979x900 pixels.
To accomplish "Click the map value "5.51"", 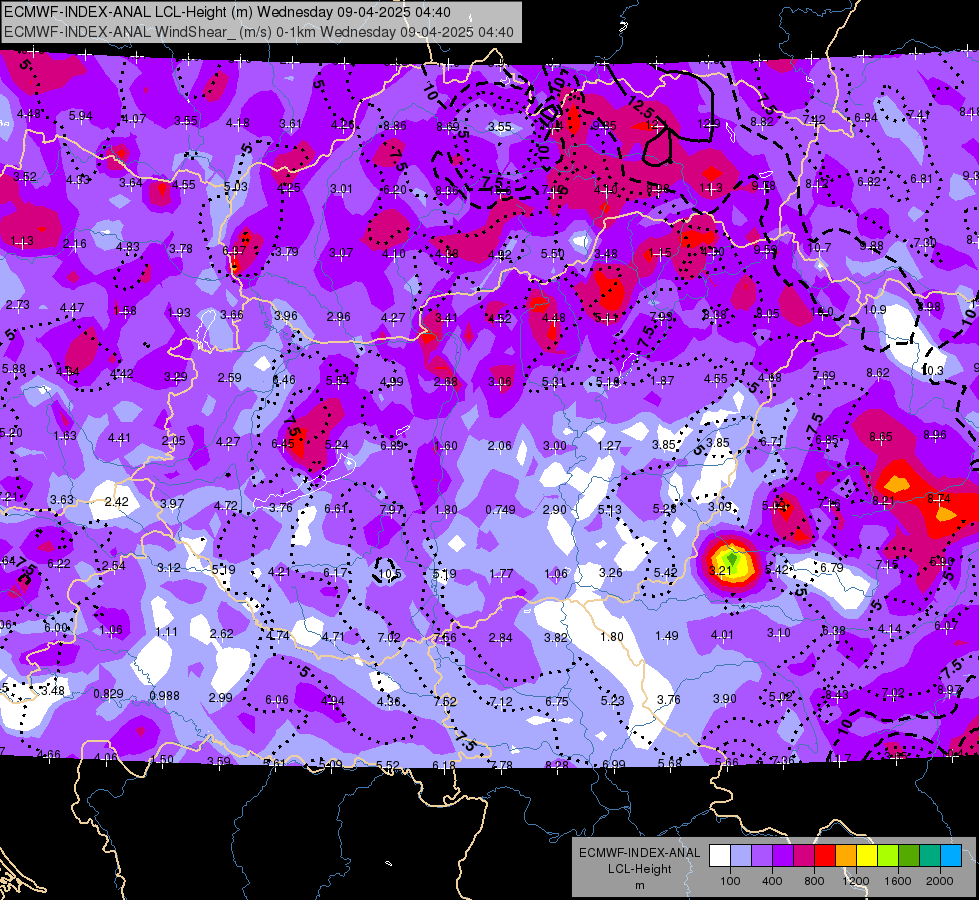I will [553, 254].
